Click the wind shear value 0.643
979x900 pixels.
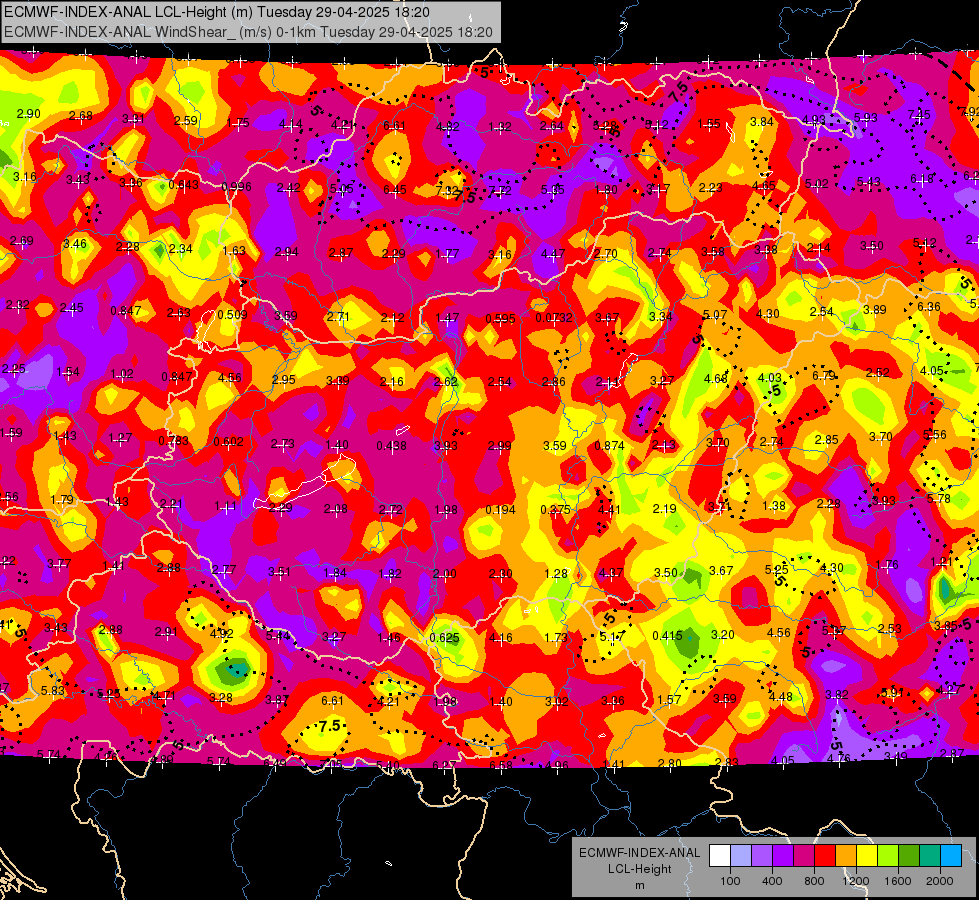pos(184,184)
